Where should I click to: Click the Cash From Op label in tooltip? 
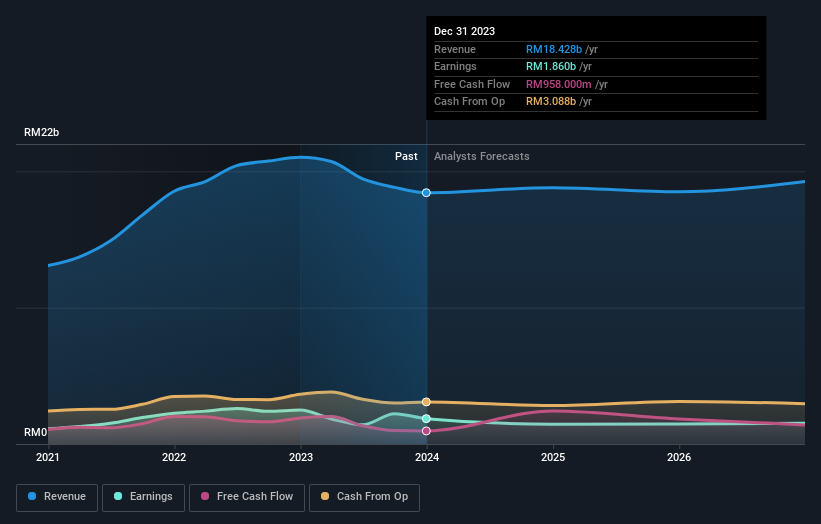coord(470,102)
